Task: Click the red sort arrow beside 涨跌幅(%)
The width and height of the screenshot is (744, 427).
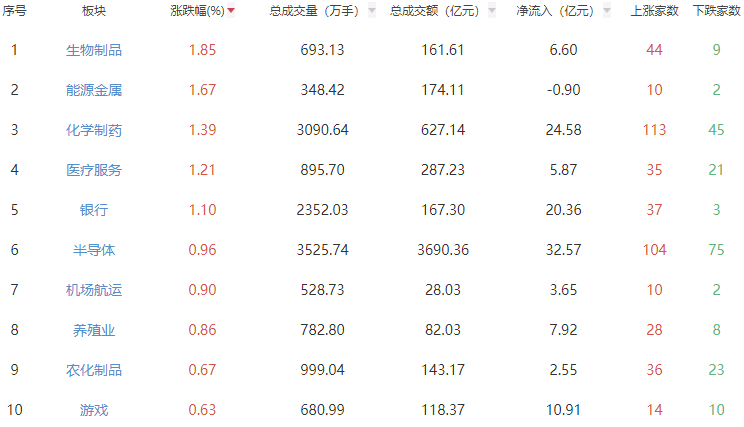Action: [x=231, y=10]
